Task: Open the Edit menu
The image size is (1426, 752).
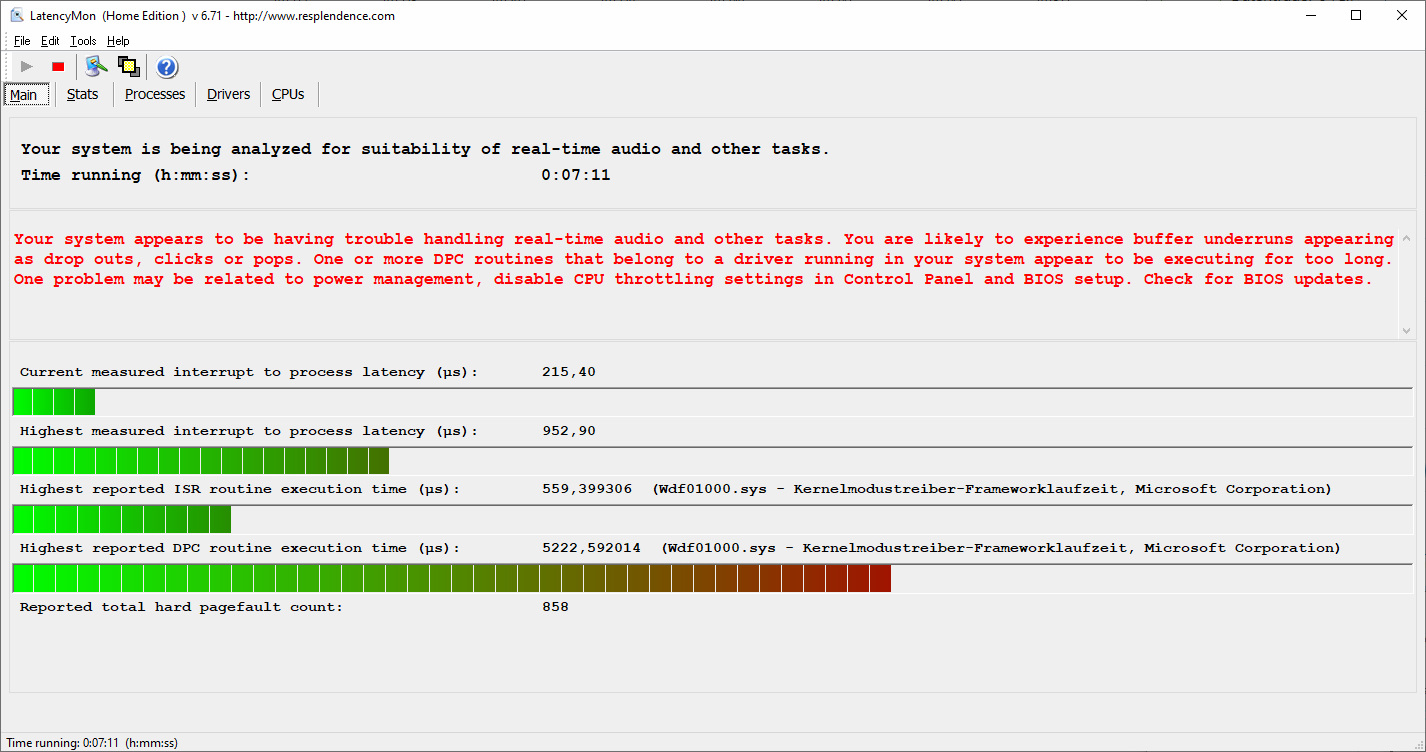Action: click(x=50, y=41)
